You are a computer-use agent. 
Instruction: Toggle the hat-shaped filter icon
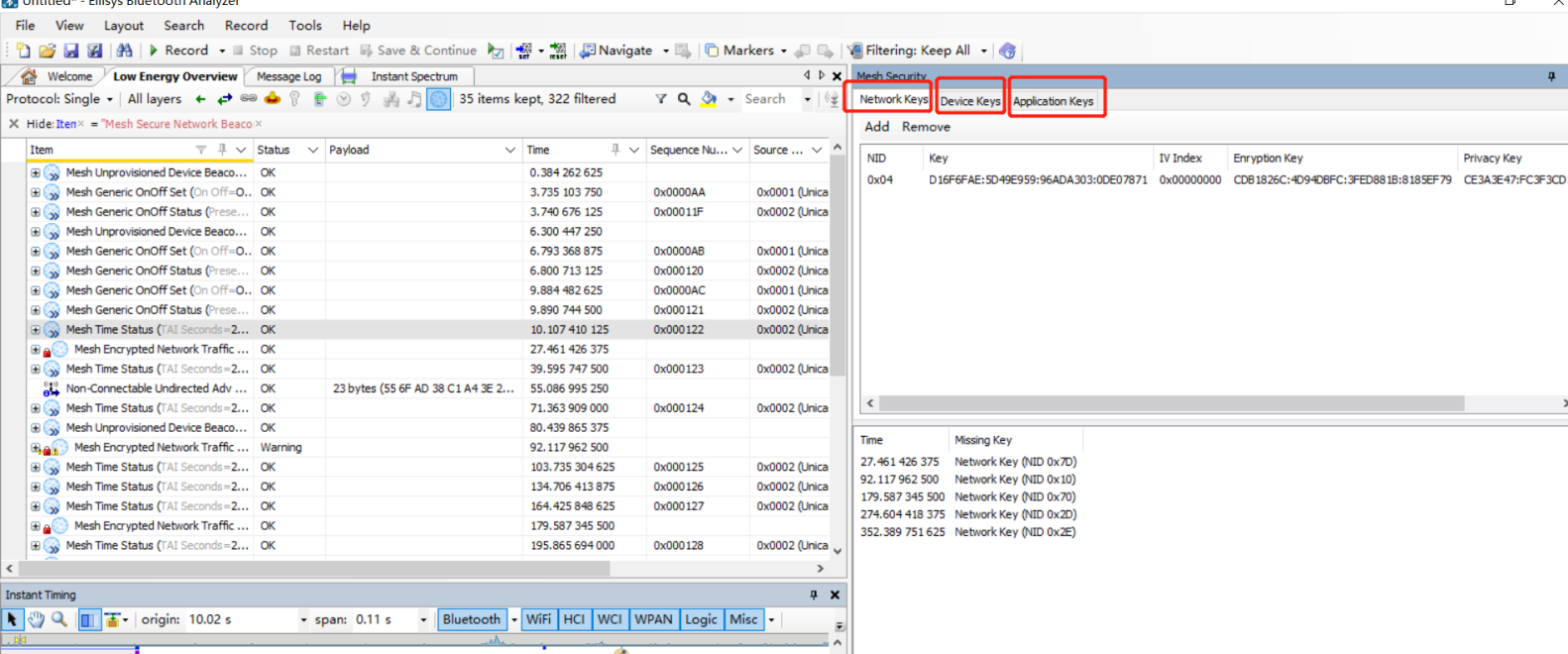pos(273,99)
